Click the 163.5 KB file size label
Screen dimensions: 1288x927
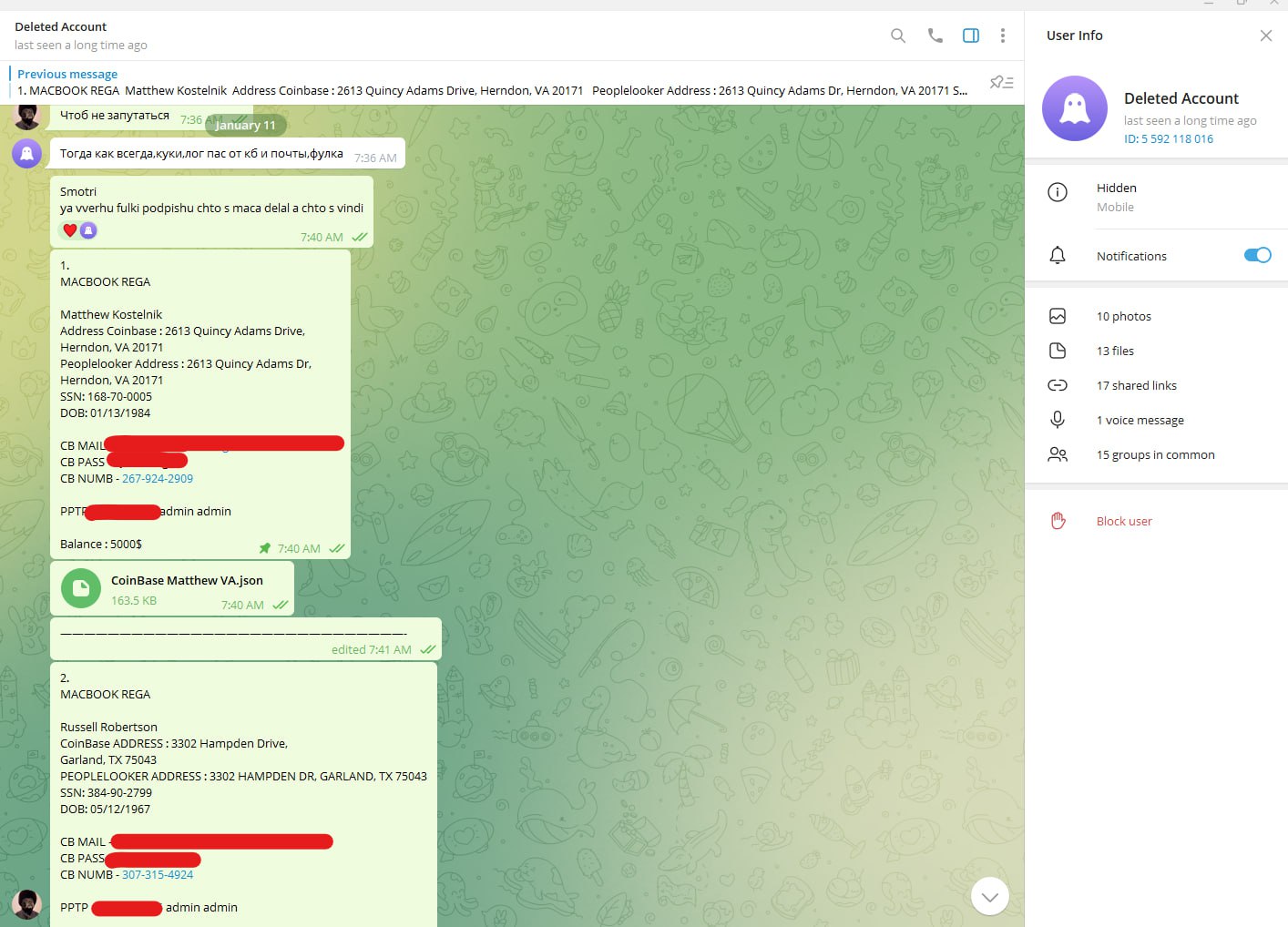pyautogui.click(x=134, y=601)
